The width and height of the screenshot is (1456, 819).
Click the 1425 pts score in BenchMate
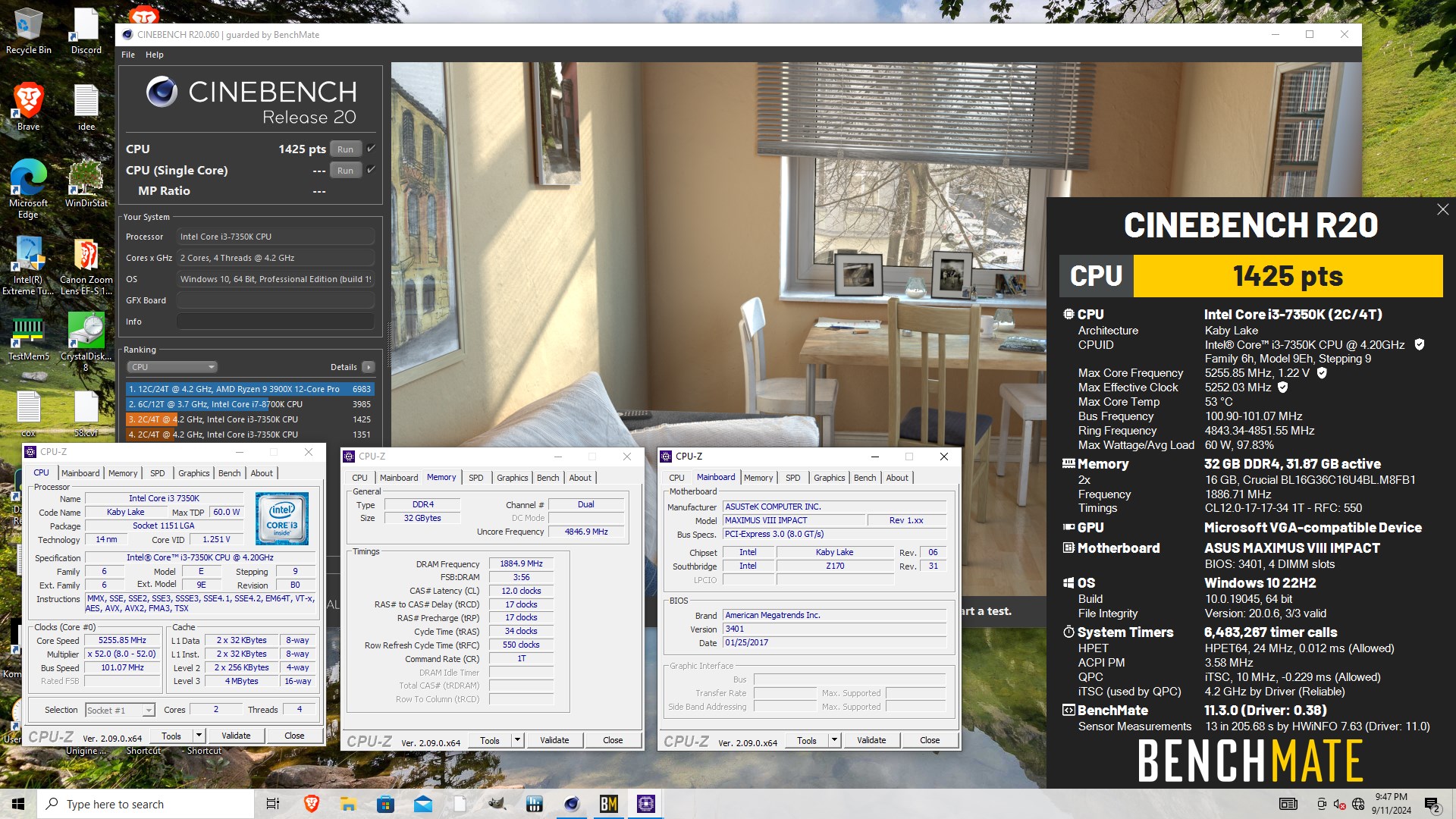(x=1288, y=276)
